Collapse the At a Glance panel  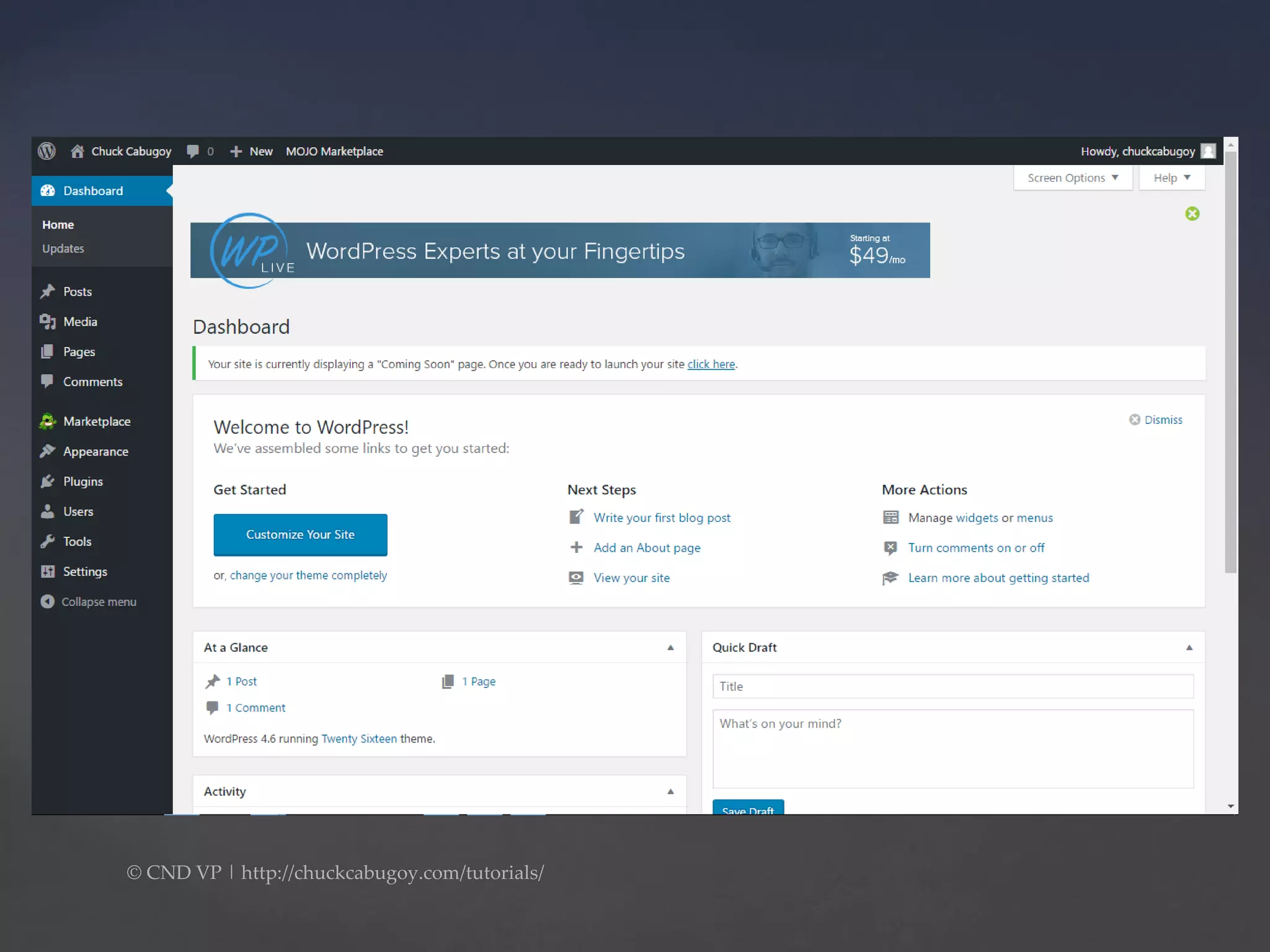click(x=670, y=648)
